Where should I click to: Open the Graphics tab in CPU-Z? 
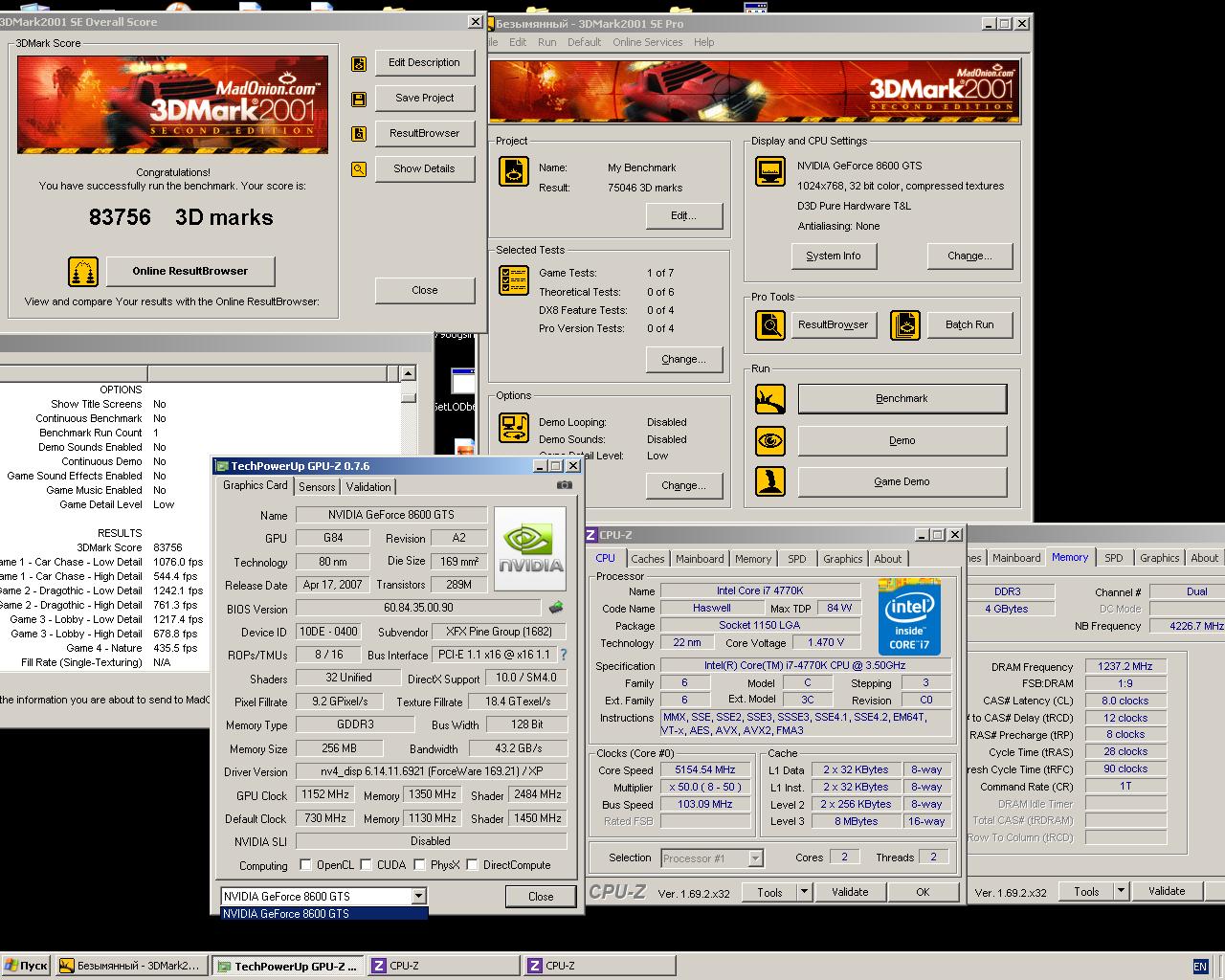click(842, 559)
